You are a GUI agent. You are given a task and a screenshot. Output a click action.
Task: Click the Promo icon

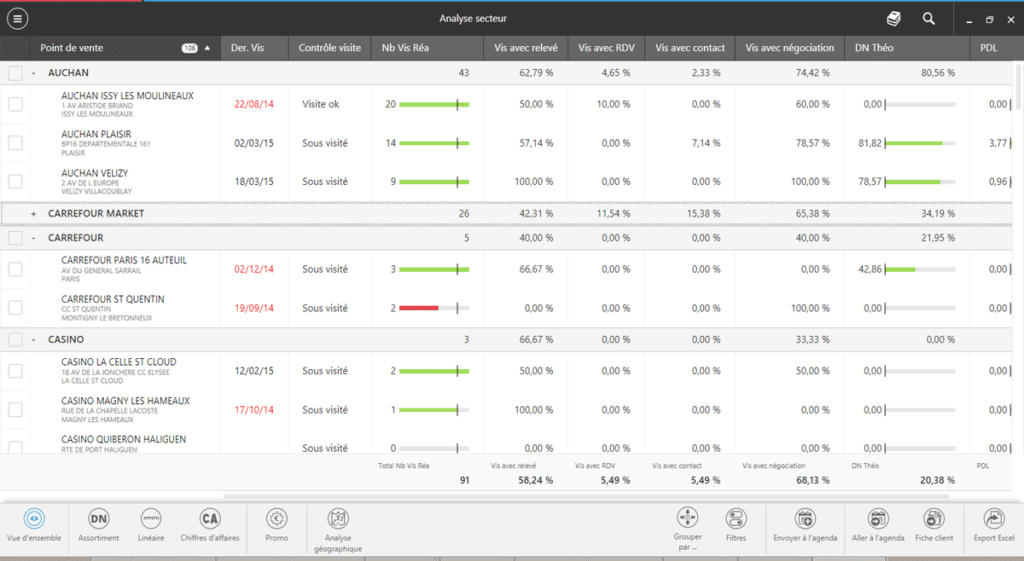[277, 518]
